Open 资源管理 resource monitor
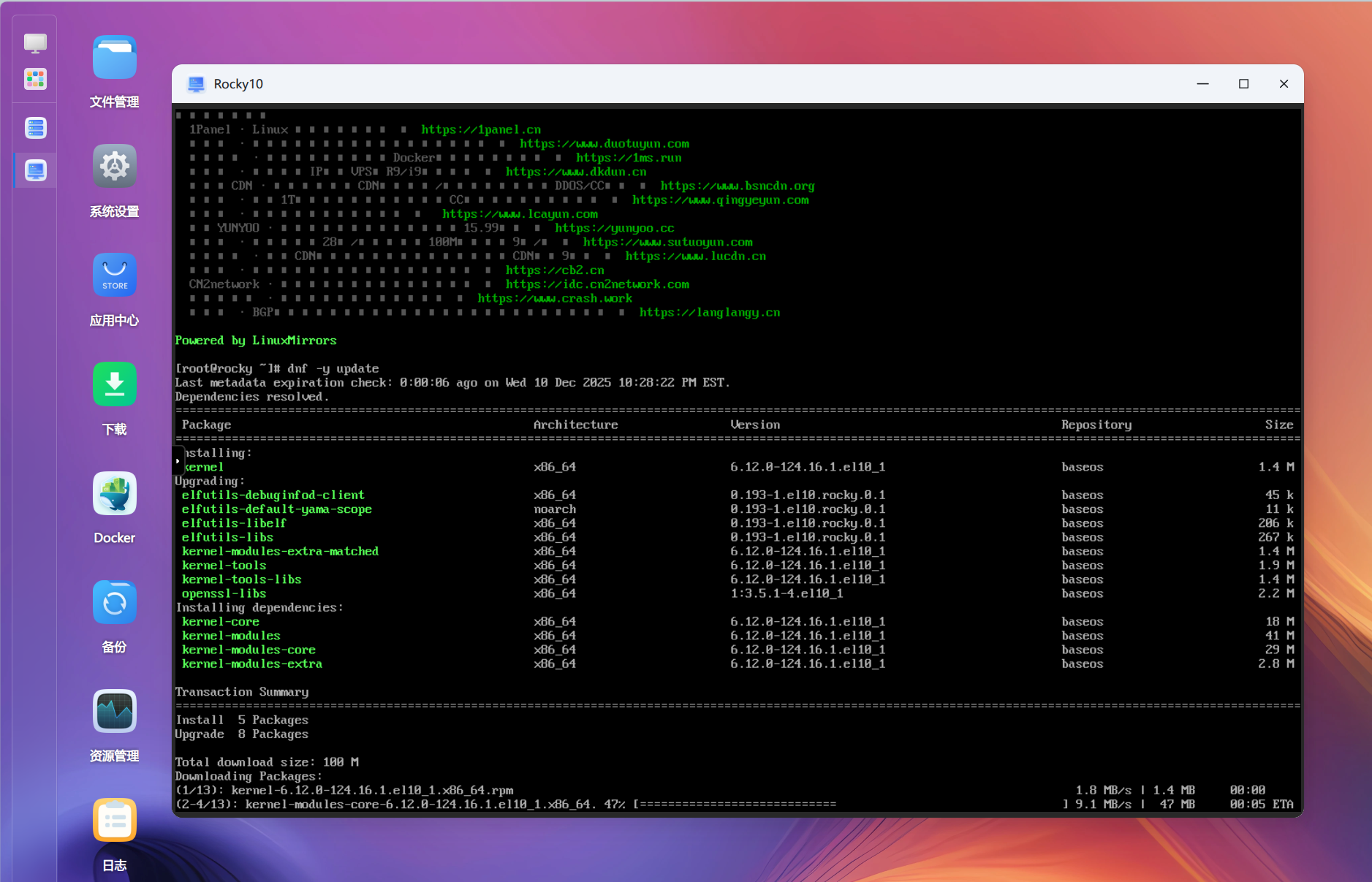1372x882 pixels. click(x=115, y=712)
